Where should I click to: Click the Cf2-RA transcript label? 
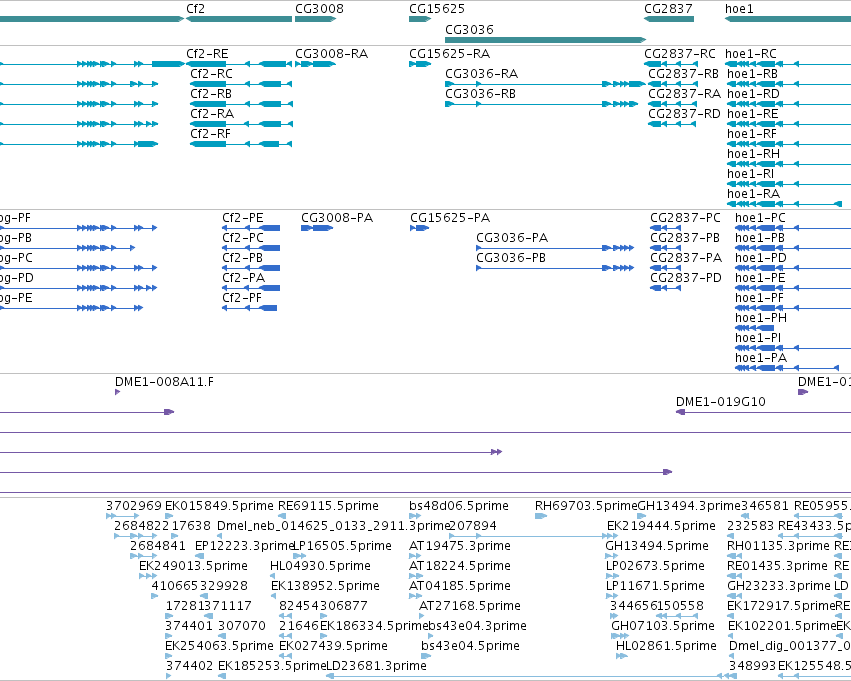[212, 114]
